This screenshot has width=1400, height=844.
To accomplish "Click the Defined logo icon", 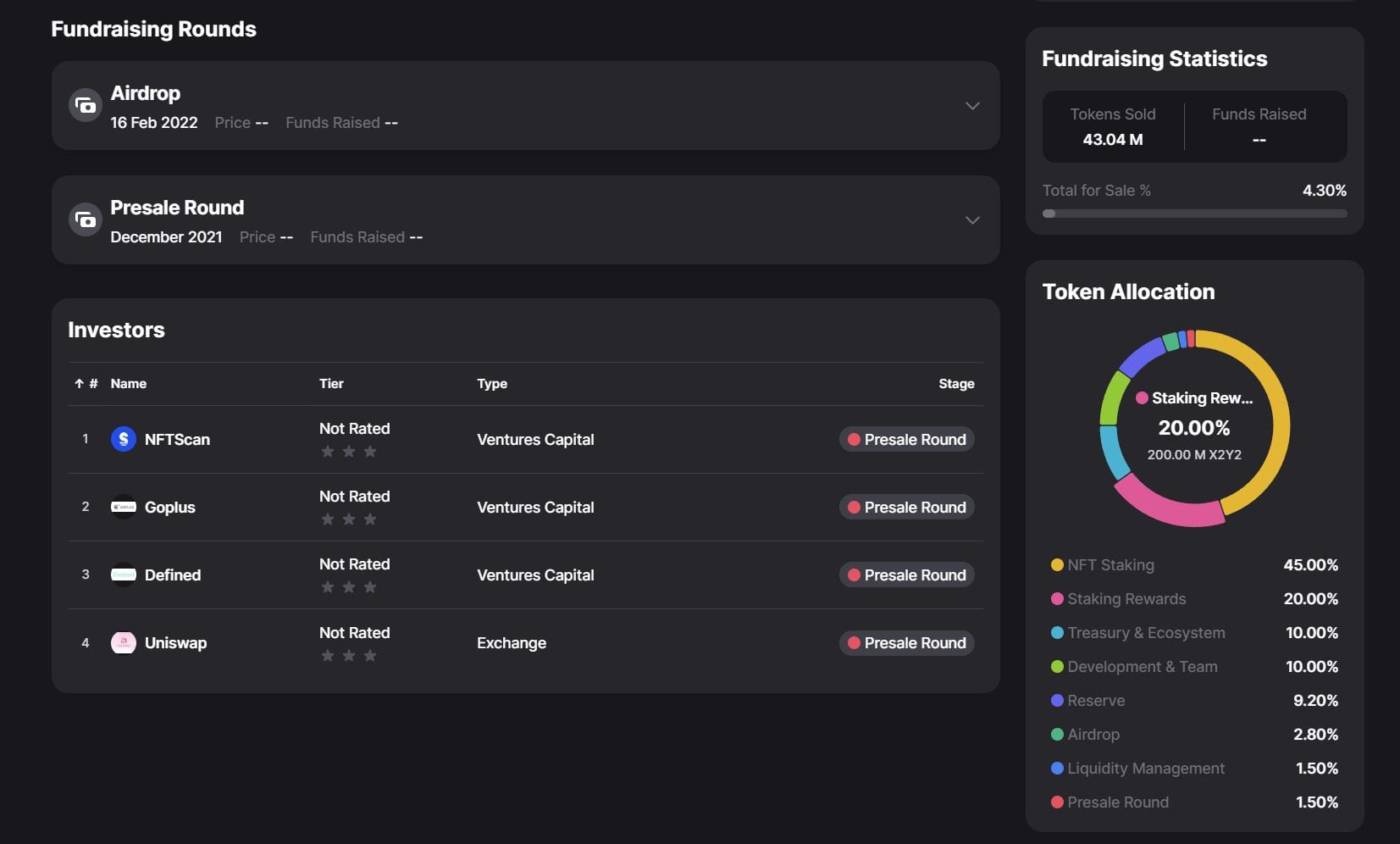I will click(124, 575).
